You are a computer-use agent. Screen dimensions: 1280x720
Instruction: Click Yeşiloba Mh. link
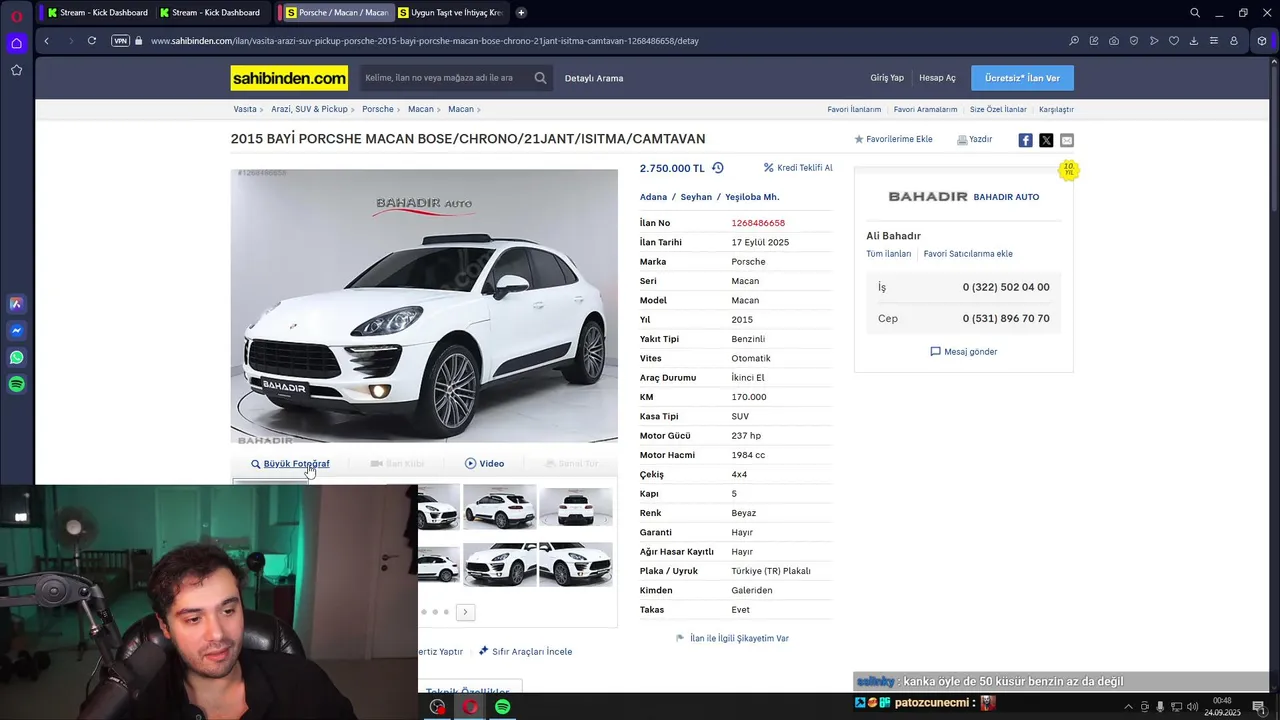point(752,197)
